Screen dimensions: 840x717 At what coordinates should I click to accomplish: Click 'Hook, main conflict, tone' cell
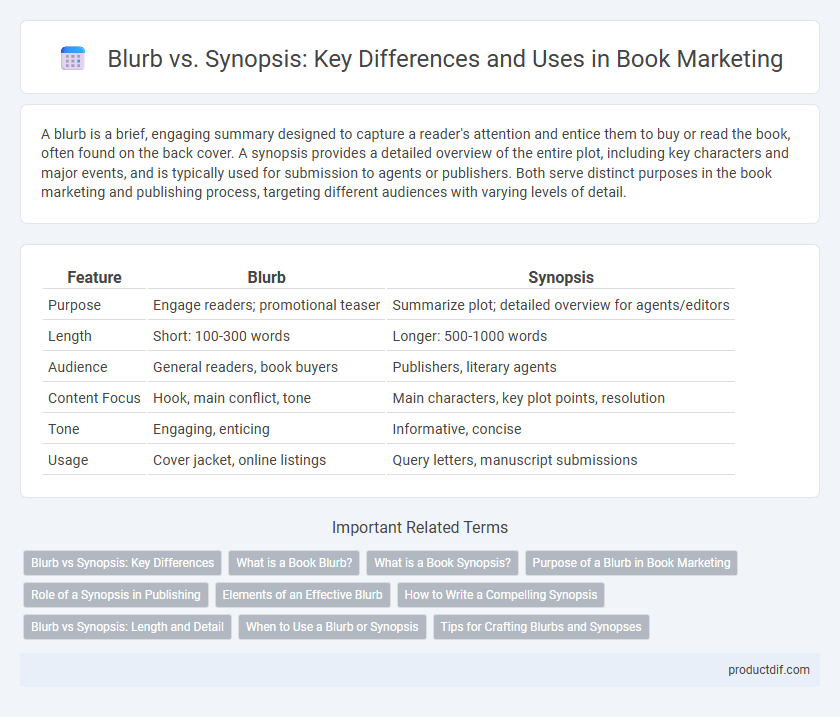point(266,398)
